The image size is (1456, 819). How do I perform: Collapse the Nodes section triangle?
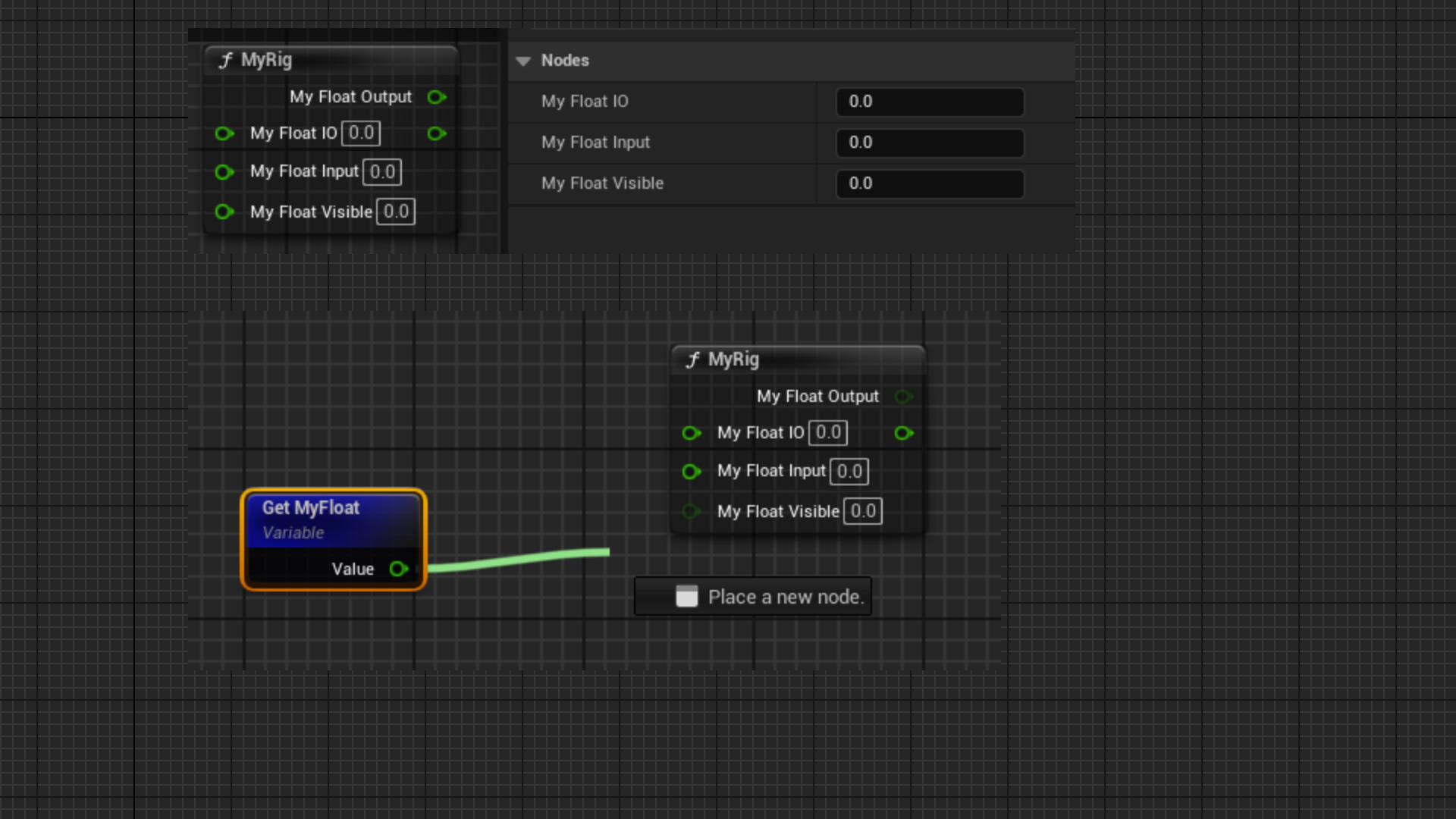pyautogui.click(x=523, y=61)
